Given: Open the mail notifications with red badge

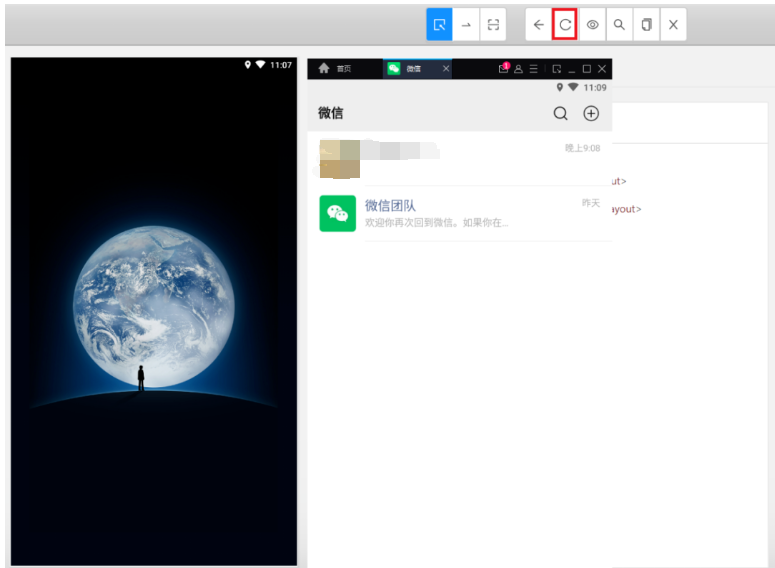Looking at the screenshot, I should point(504,68).
